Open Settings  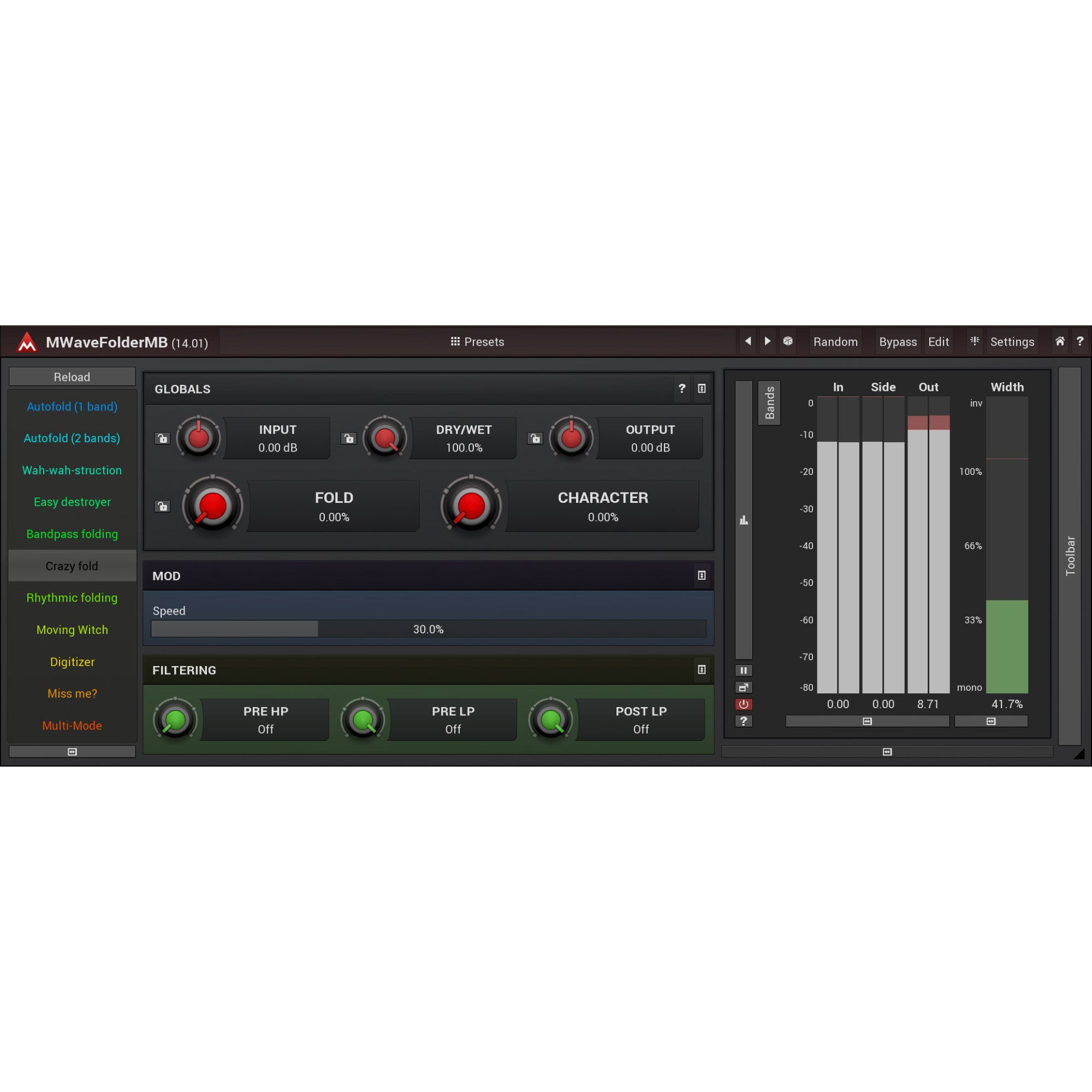click(1012, 341)
